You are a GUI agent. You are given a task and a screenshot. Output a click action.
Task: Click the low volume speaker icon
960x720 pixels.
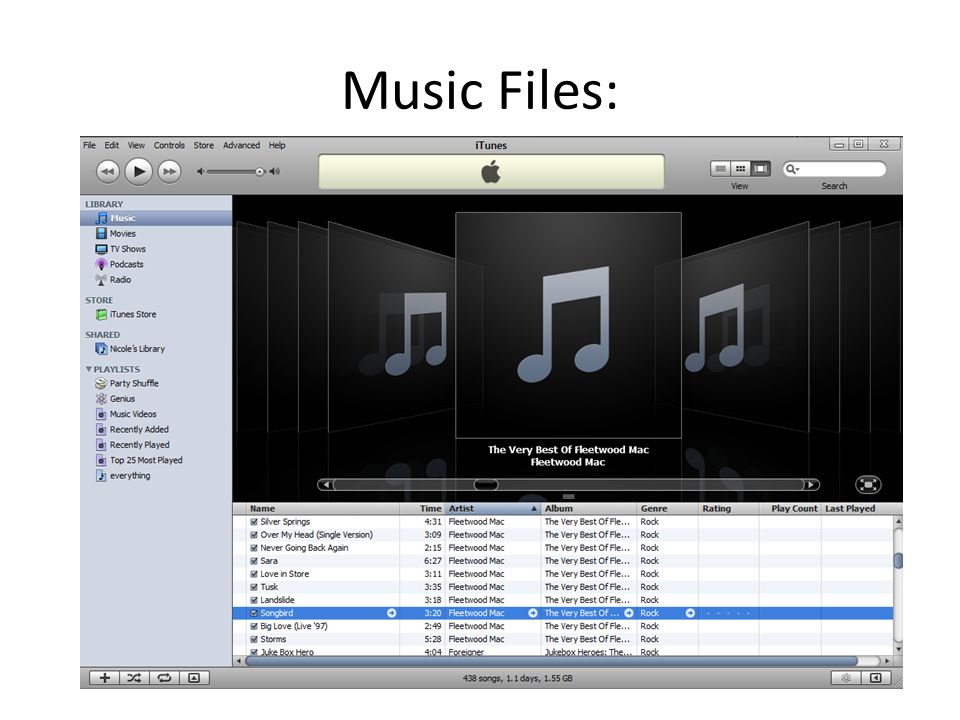200,172
